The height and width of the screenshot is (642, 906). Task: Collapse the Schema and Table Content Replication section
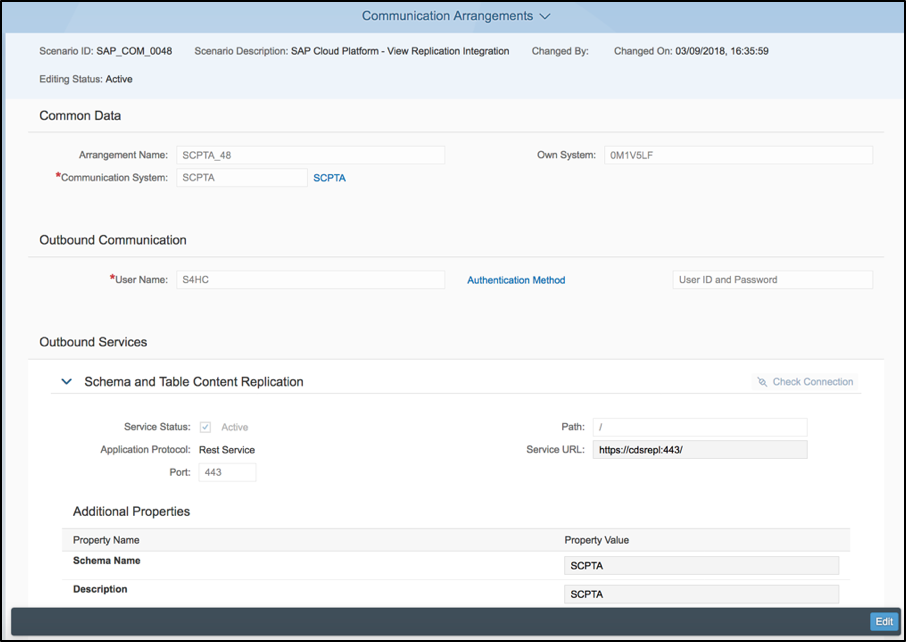(x=66, y=381)
